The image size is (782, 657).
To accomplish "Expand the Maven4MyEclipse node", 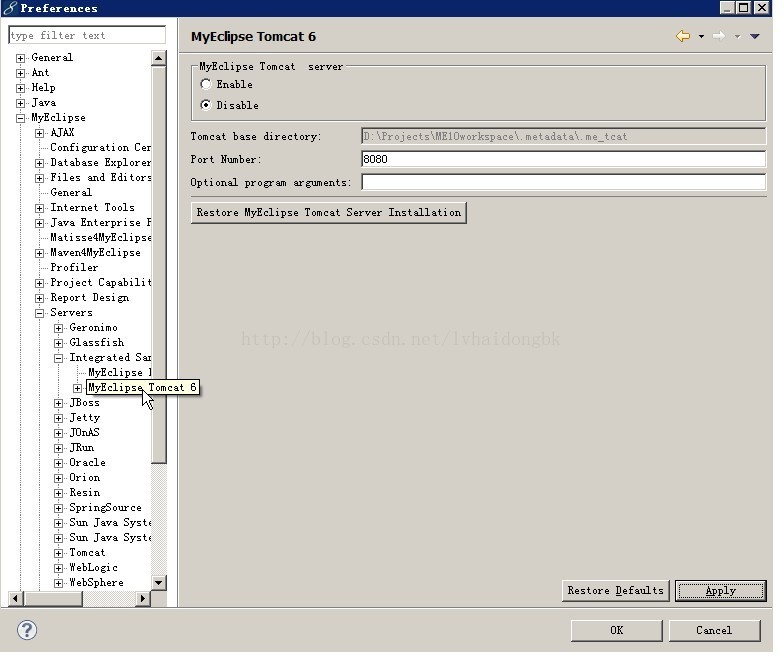I will pyautogui.click(x=39, y=253).
